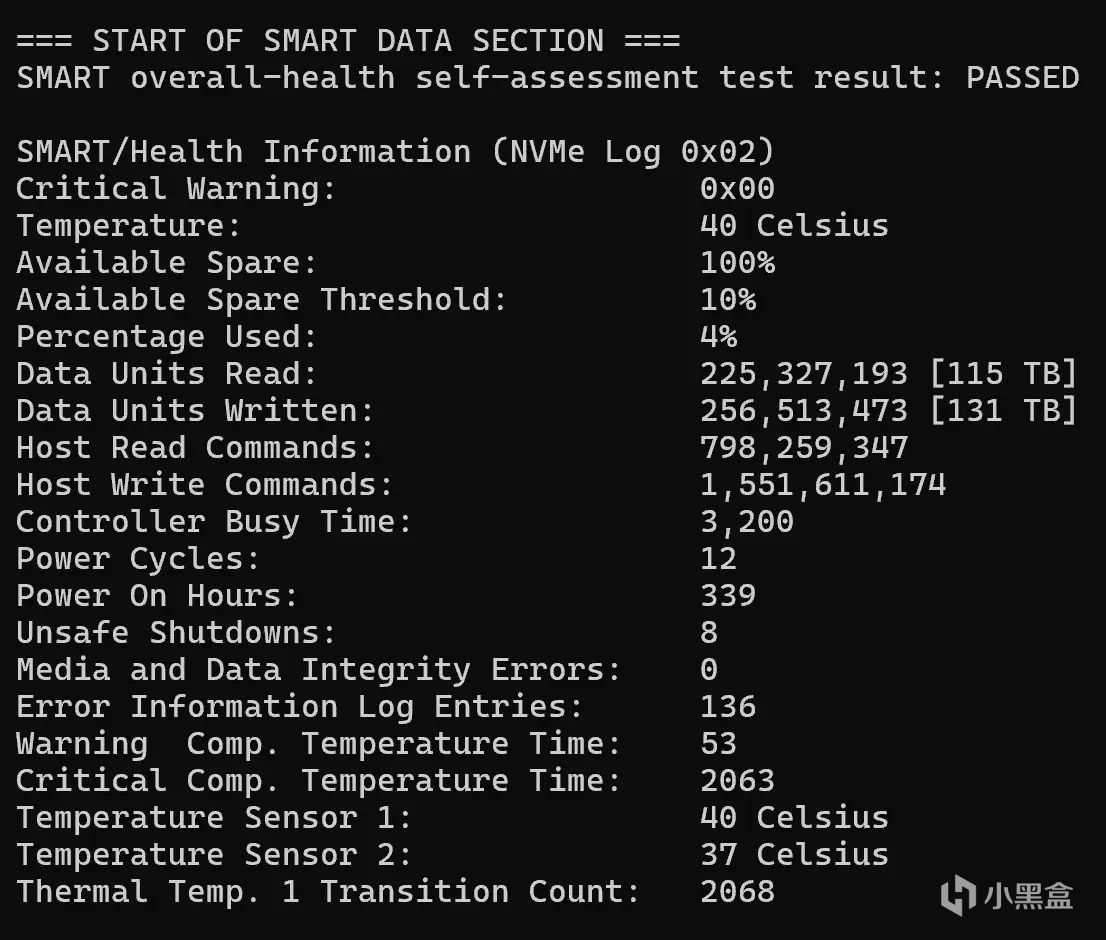Click the Data Units Read [115 TB] value
Viewport: 1106px width, 940px height.
pos(1003,374)
